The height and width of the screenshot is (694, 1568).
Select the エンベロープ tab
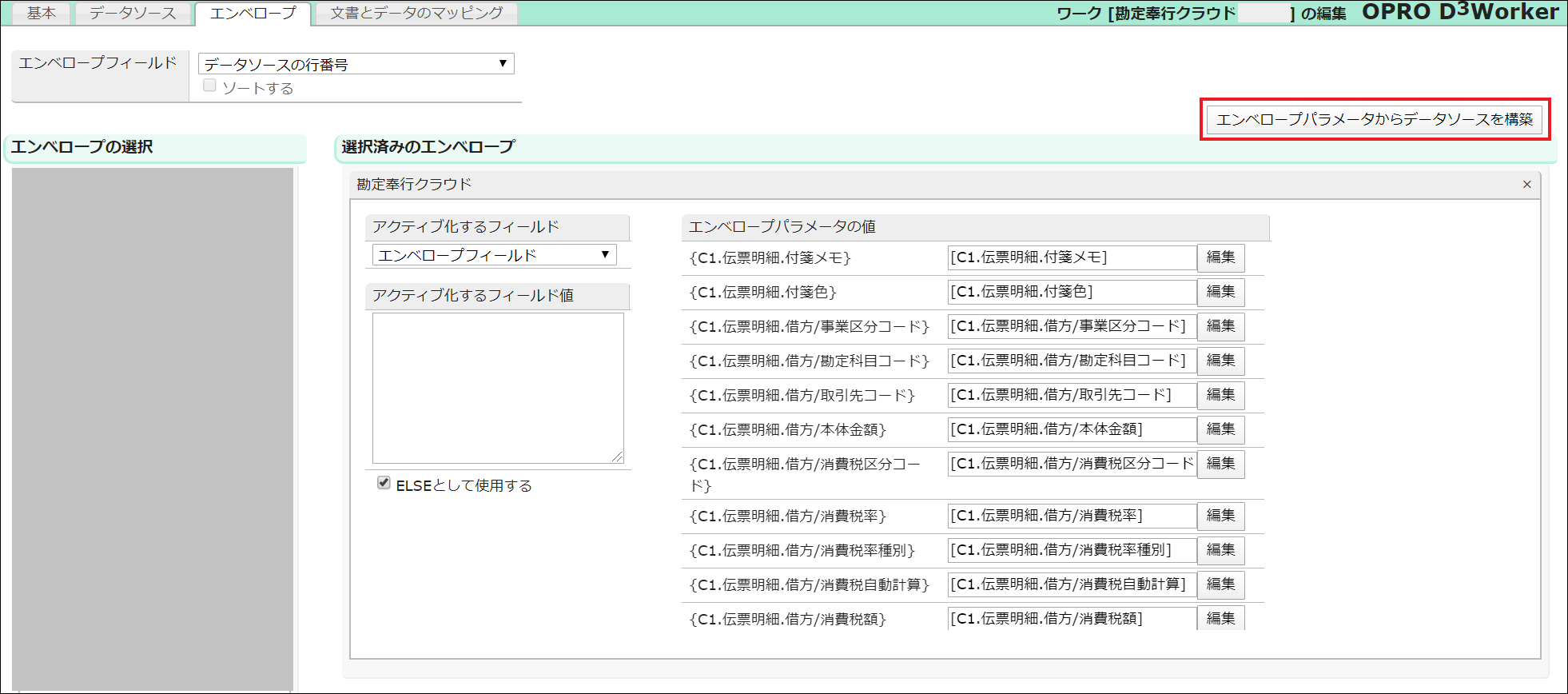pyautogui.click(x=253, y=14)
